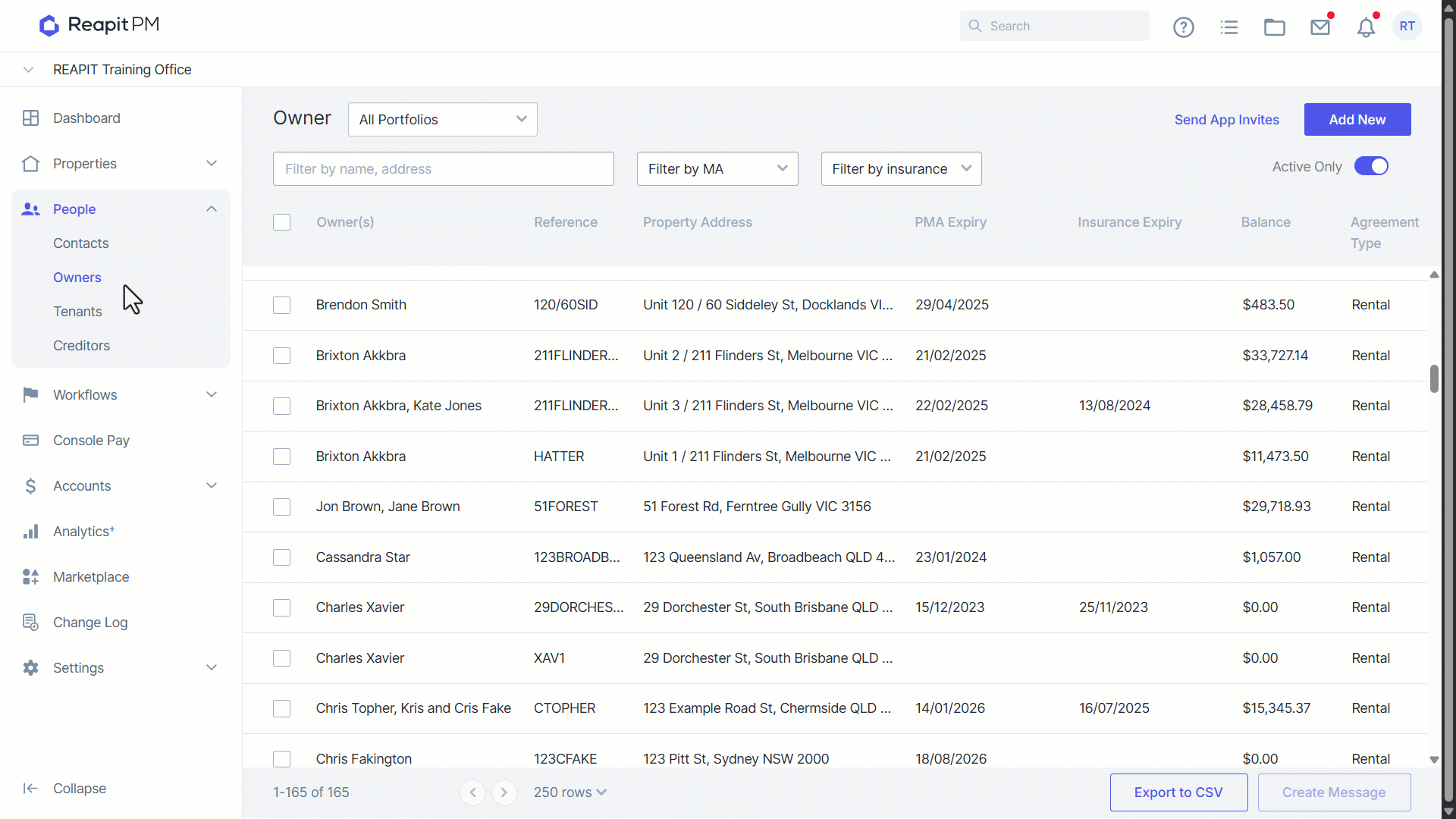The height and width of the screenshot is (819, 1456).
Task: Tick the checkbox for Brendon Smith
Action: coord(281,305)
